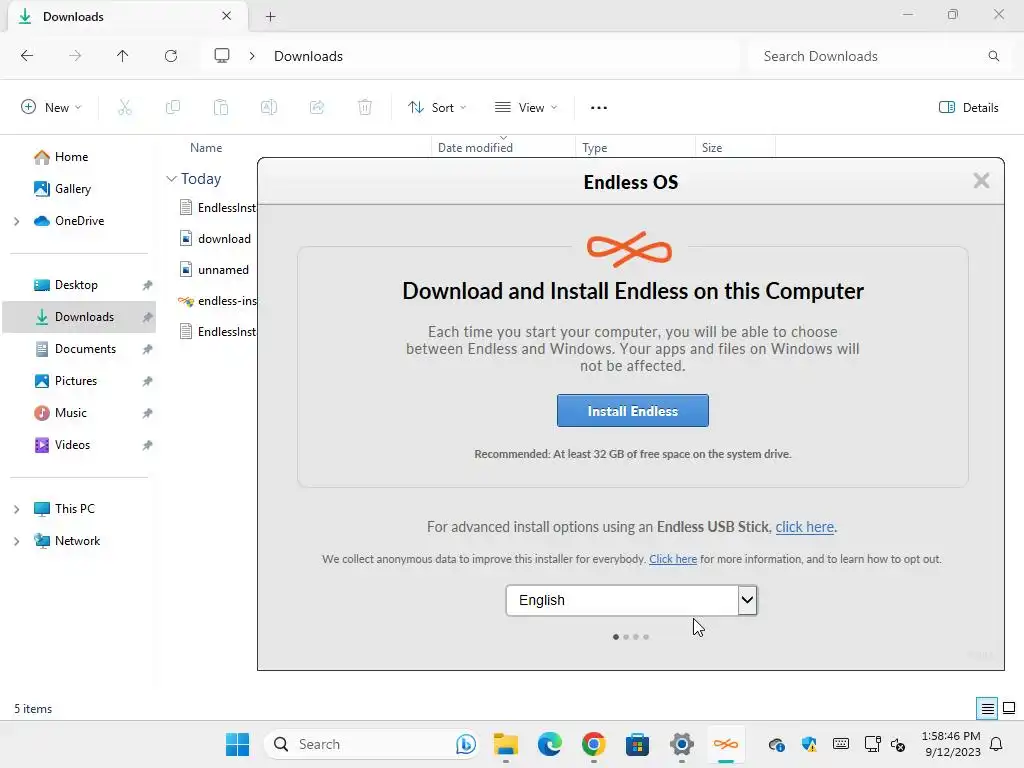
Task: Open the Windows Start menu
Action: 237,744
